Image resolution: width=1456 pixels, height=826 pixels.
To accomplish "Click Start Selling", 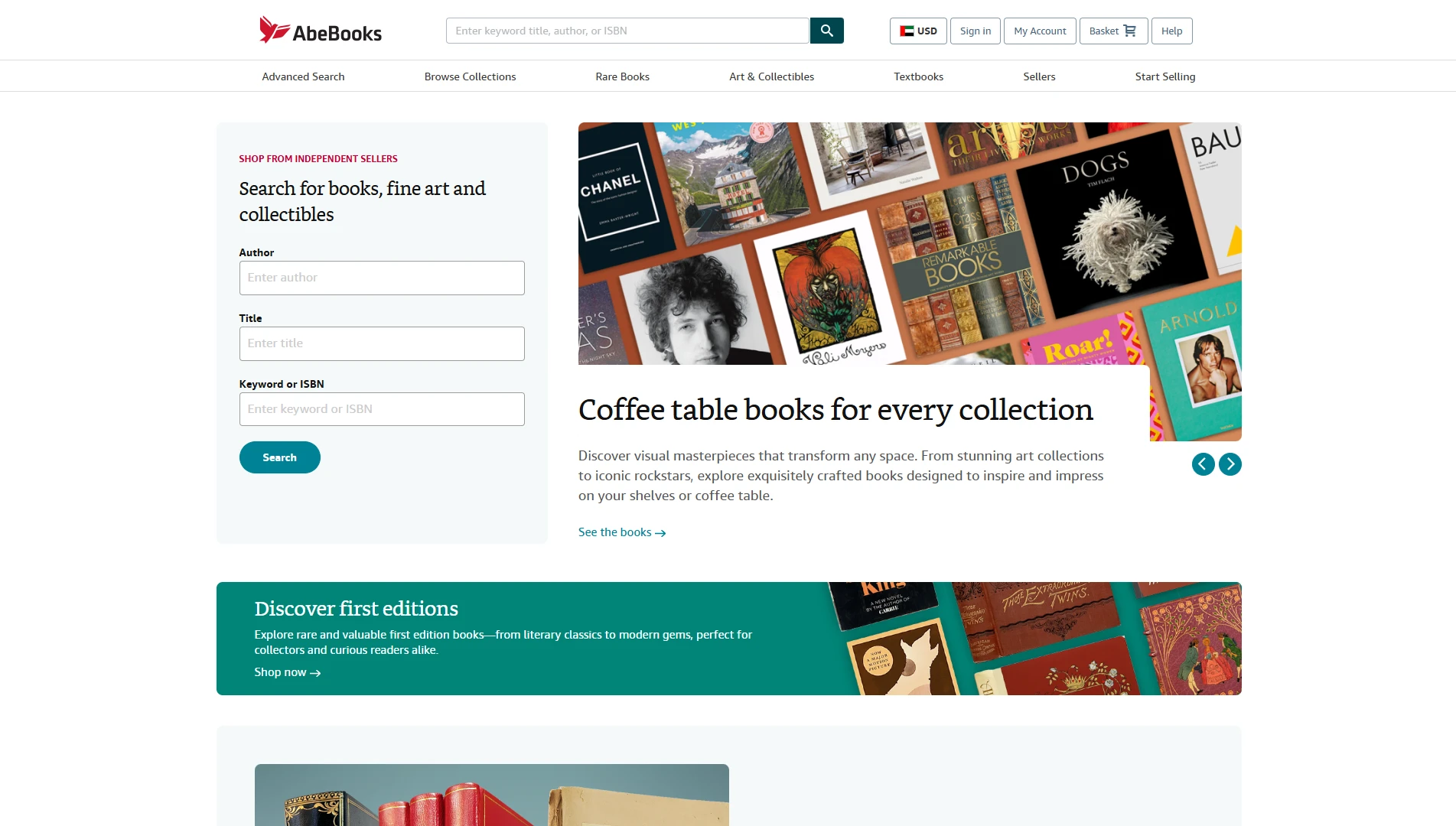I will 1164,76.
